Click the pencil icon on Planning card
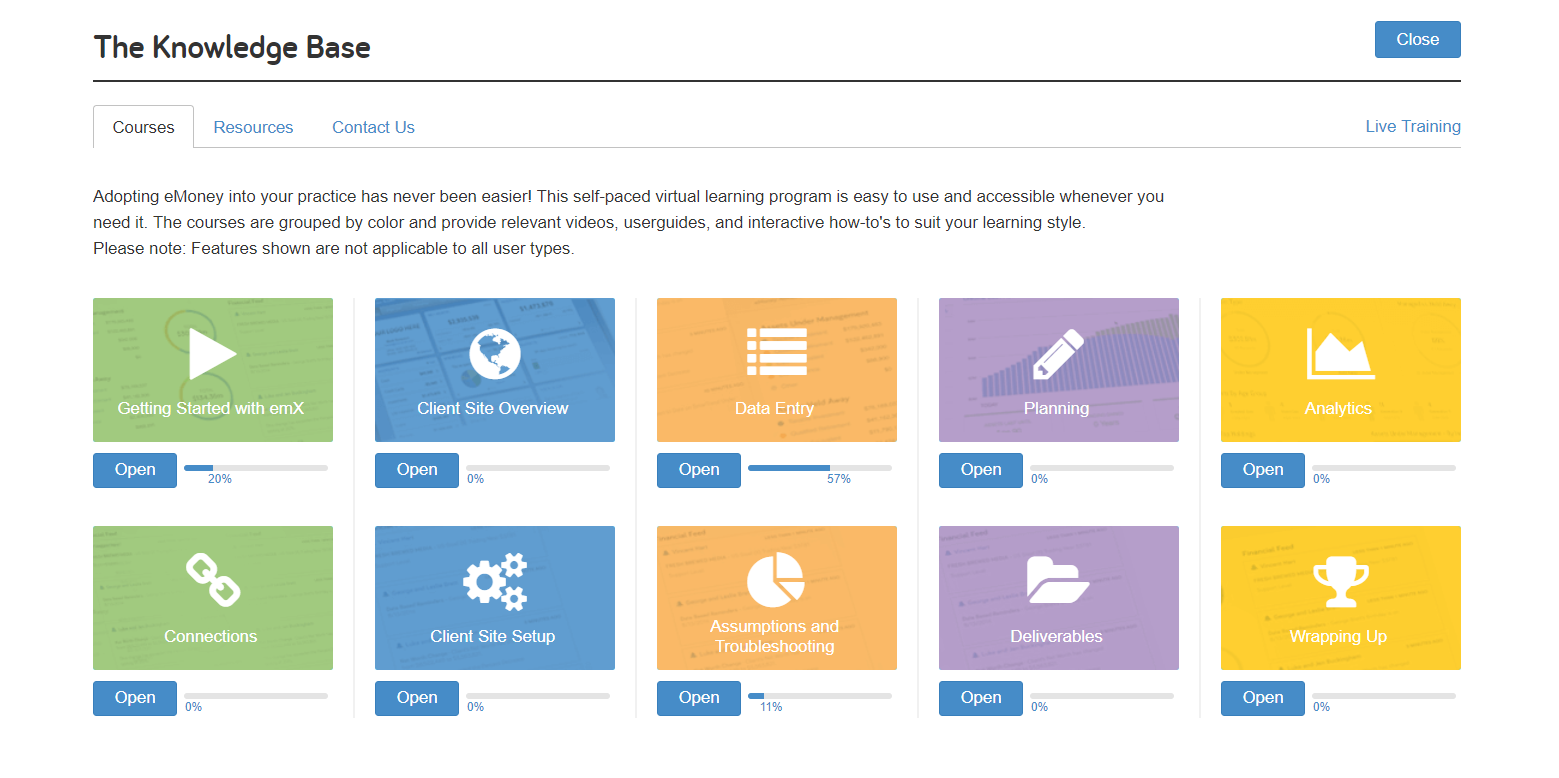The width and height of the screenshot is (1559, 778). [1058, 353]
